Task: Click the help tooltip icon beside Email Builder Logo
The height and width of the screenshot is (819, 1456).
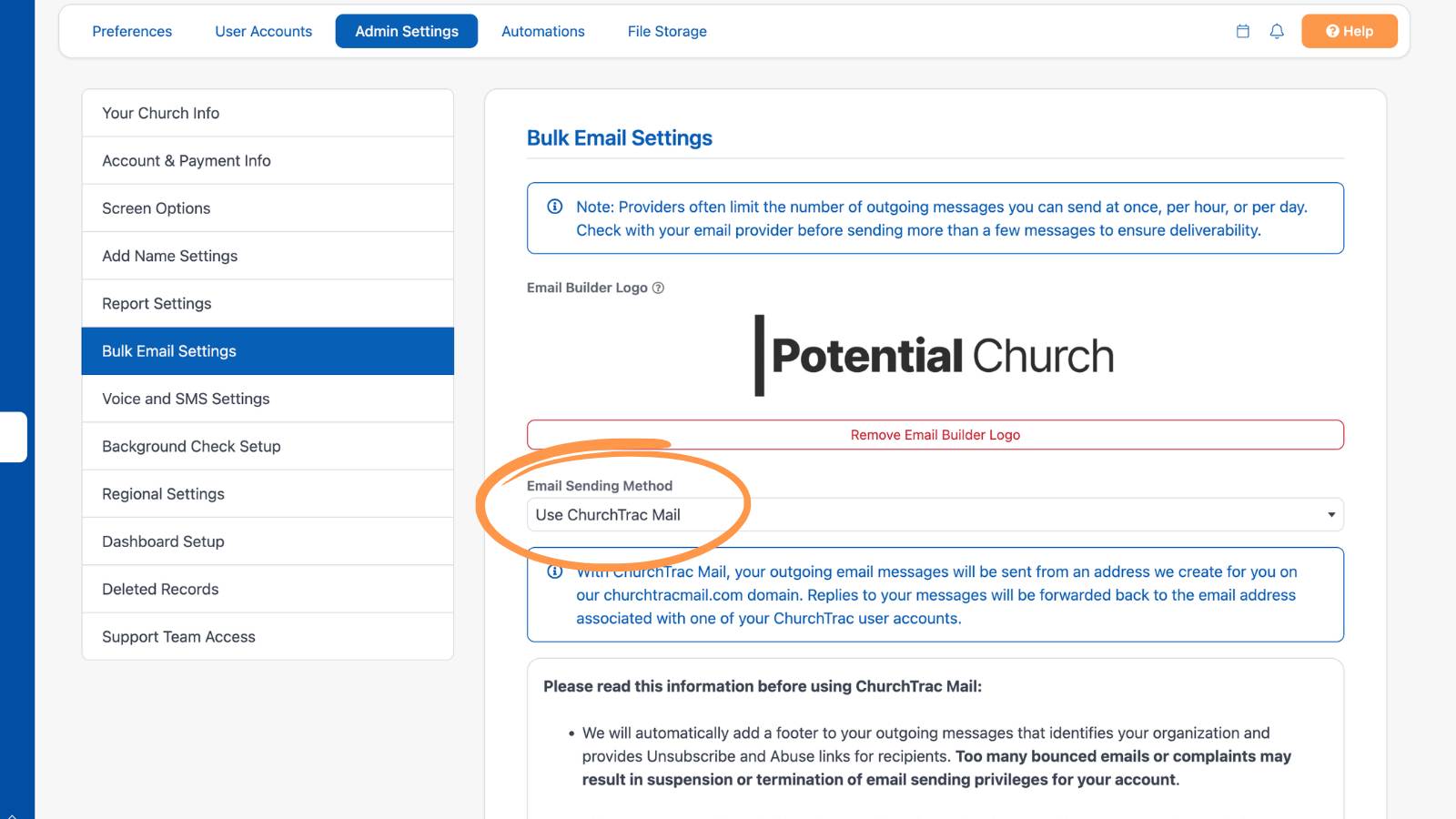Action: pos(658,288)
